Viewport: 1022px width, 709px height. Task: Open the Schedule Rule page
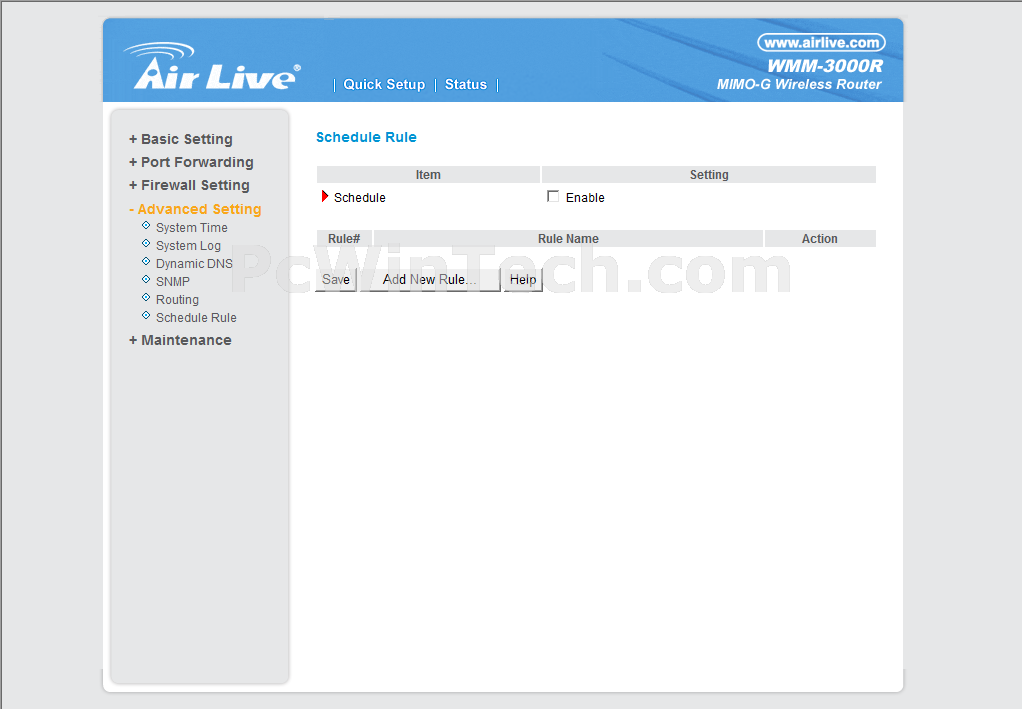[196, 317]
